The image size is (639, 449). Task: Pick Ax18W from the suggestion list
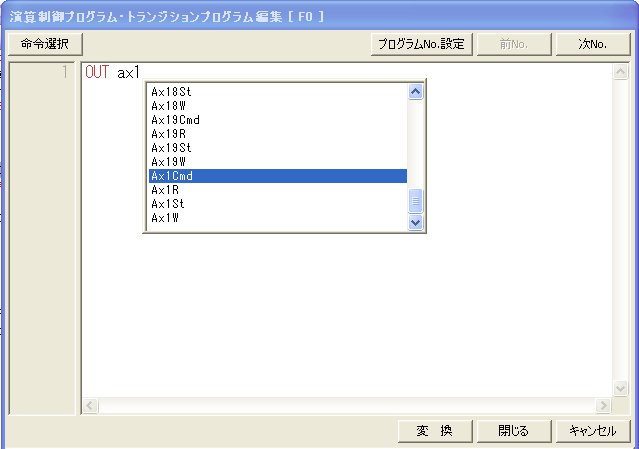[x=277, y=106]
